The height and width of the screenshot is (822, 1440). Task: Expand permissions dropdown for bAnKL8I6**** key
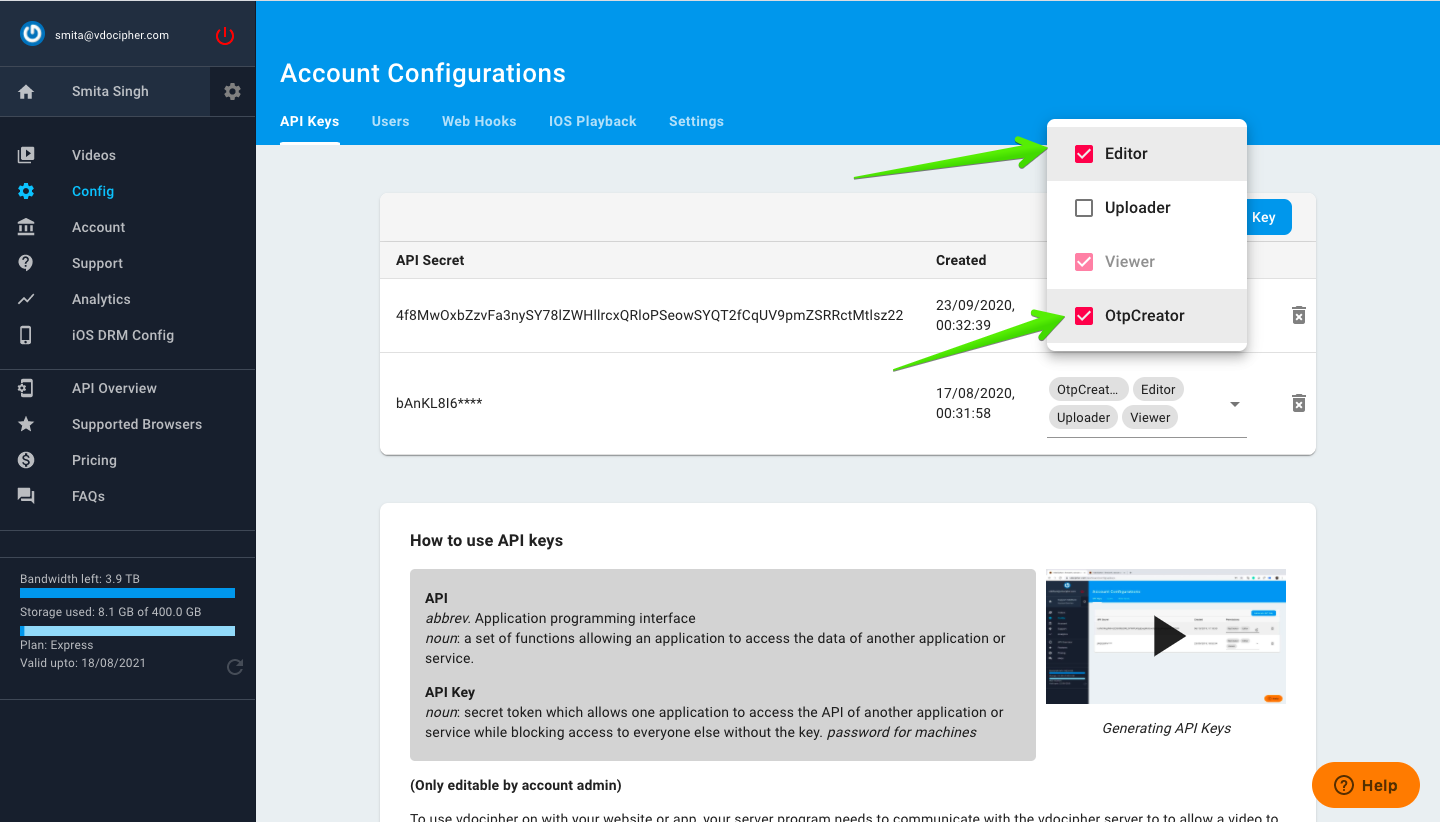[x=1235, y=404]
